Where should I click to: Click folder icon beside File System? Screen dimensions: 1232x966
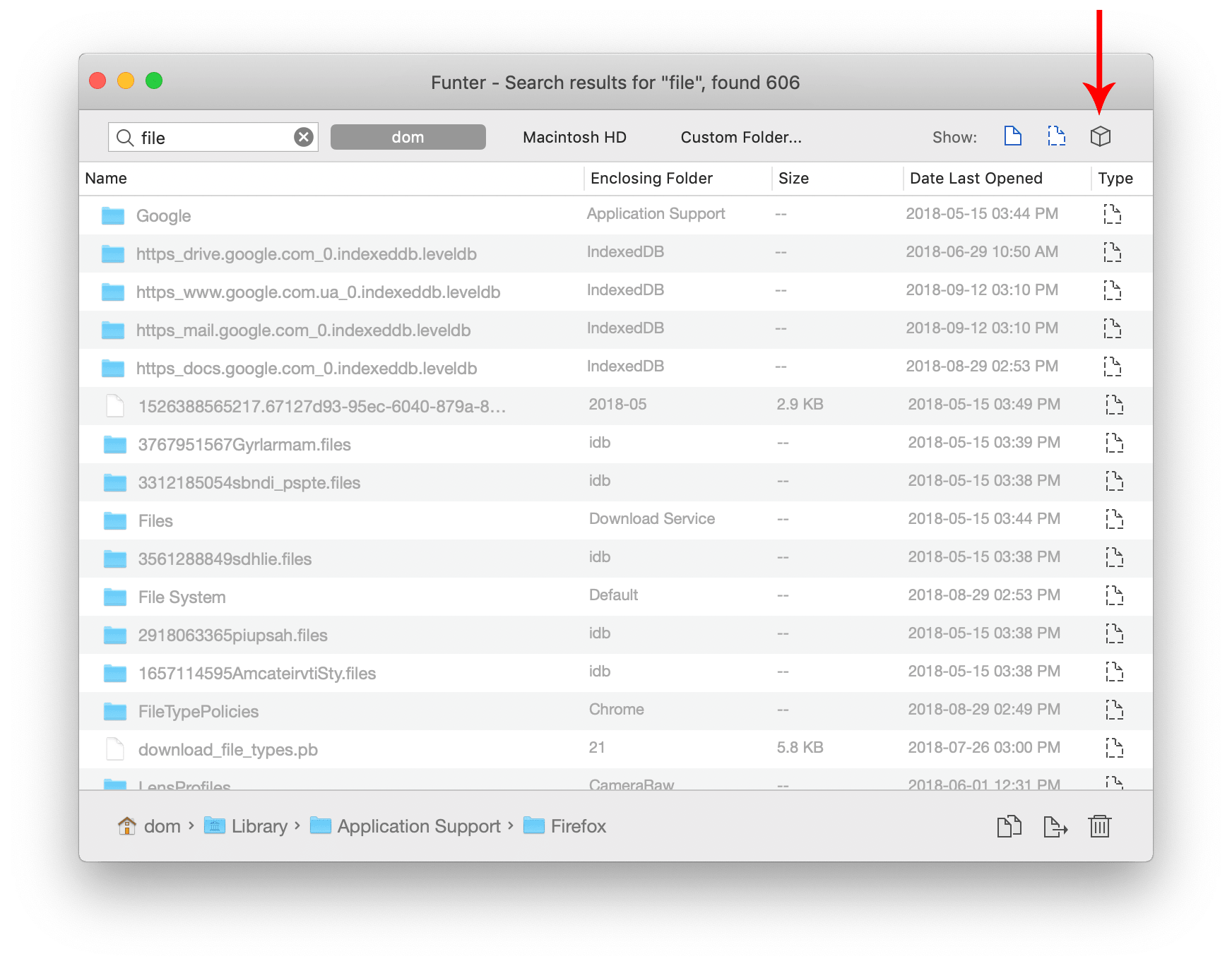pos(115,597)
